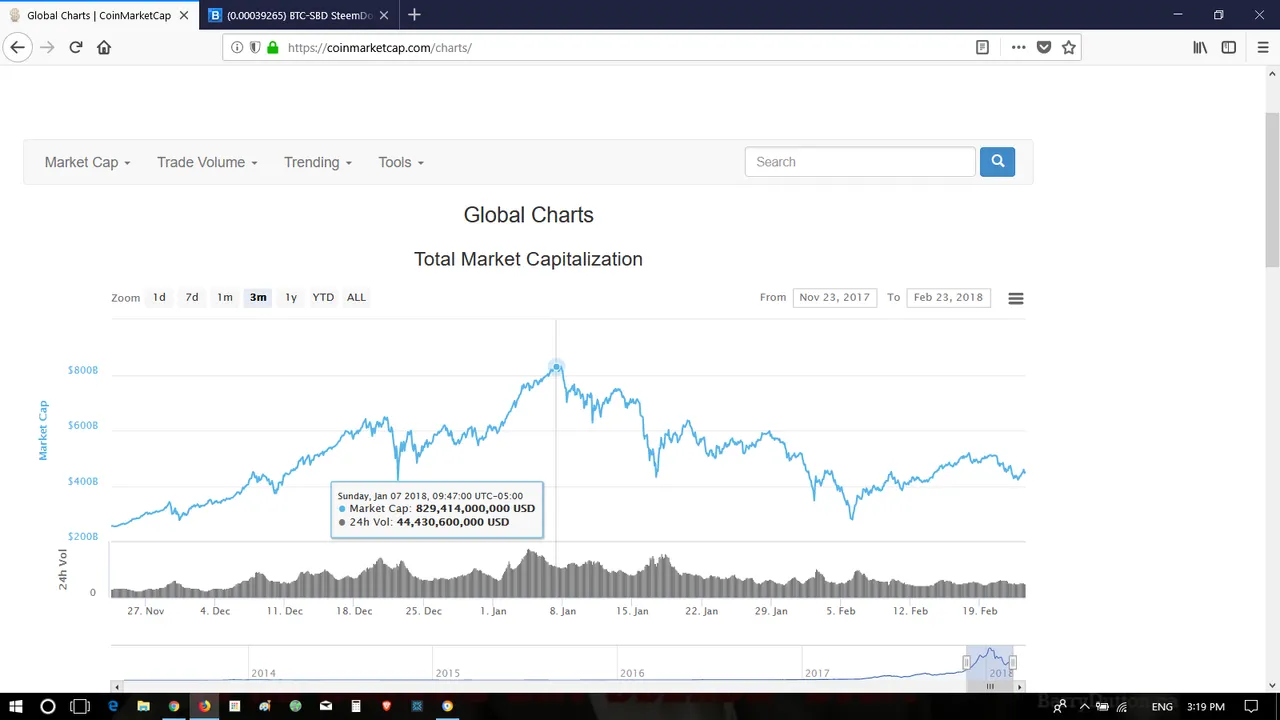
Task: Close the BTC-SBD SteemDollars tab
Action: (x=386, y=16)
